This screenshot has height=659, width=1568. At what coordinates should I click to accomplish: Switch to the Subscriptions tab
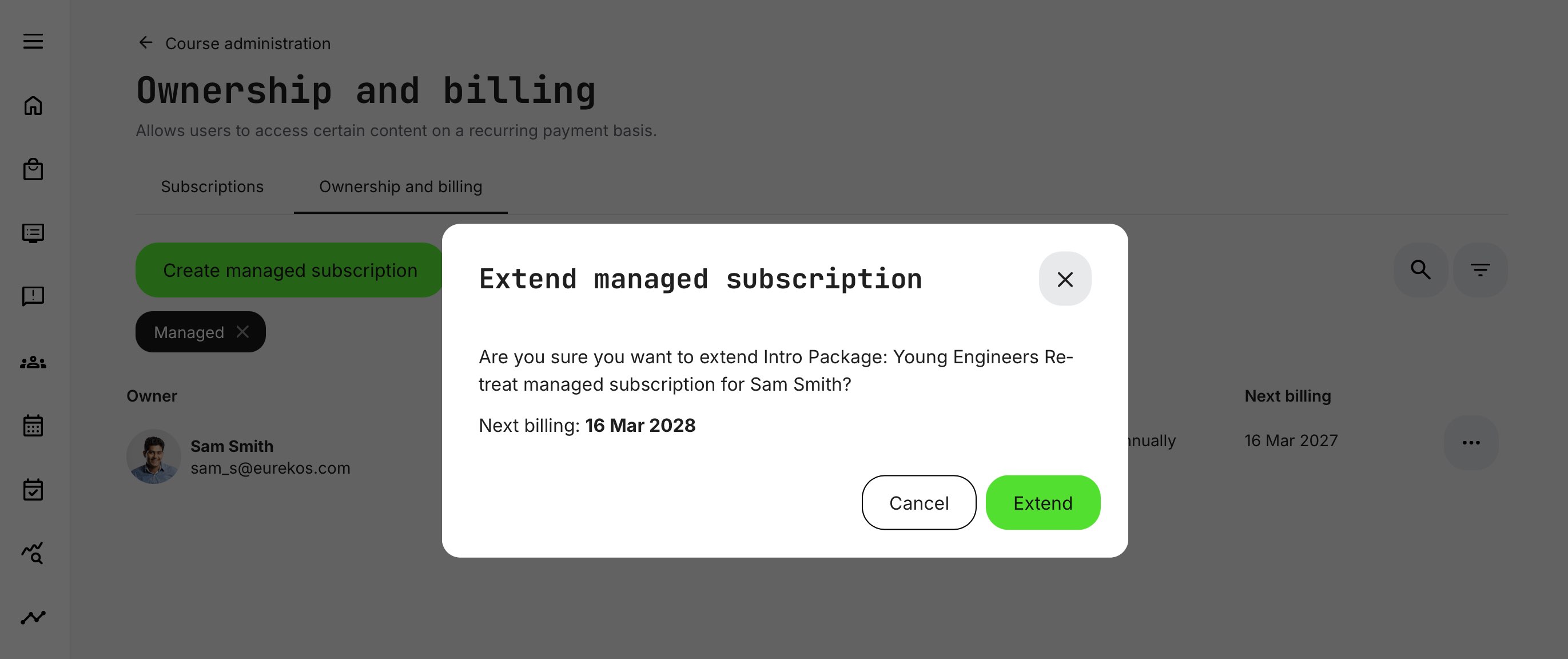(x=212, y=187)
